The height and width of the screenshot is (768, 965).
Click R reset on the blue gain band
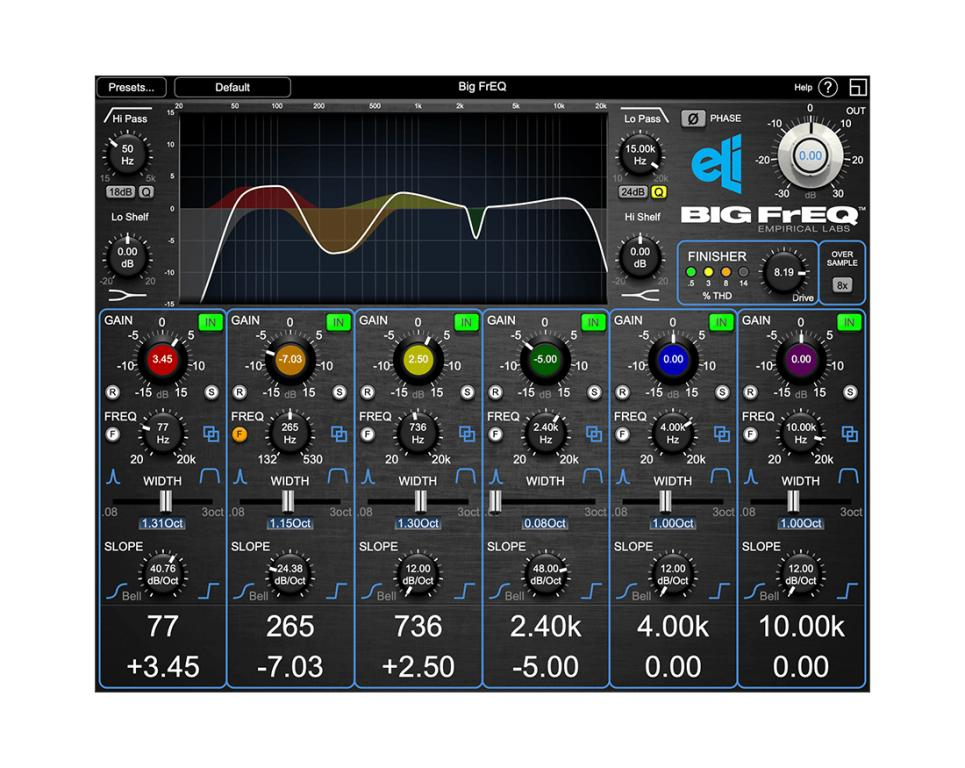pyautogui.click(x=623, y=392)
